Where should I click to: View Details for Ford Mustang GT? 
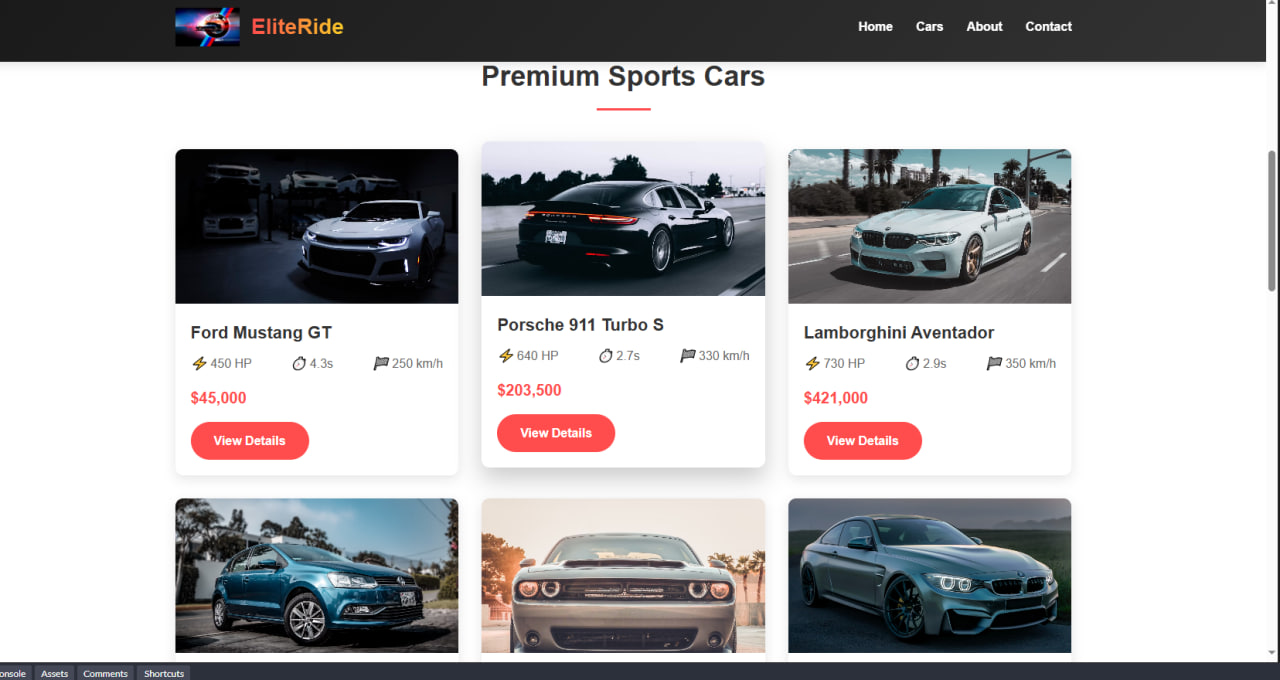click(249, 441)
